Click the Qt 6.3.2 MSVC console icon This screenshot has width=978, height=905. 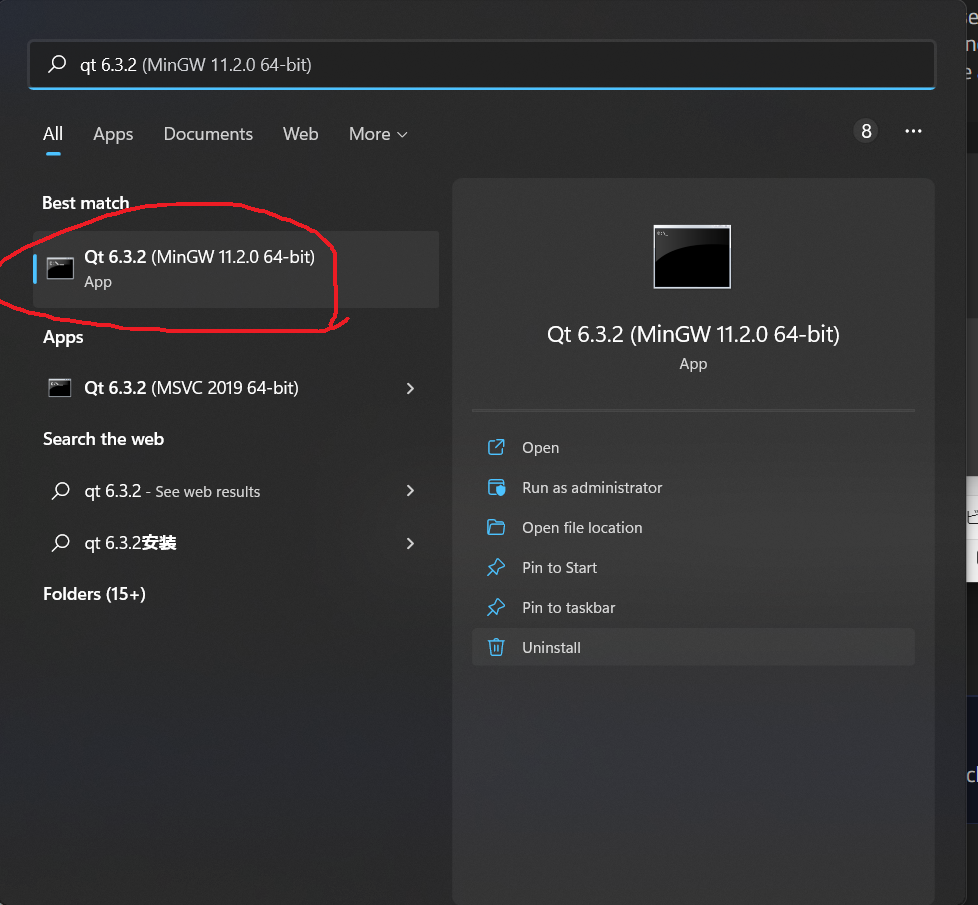(60, 388)
